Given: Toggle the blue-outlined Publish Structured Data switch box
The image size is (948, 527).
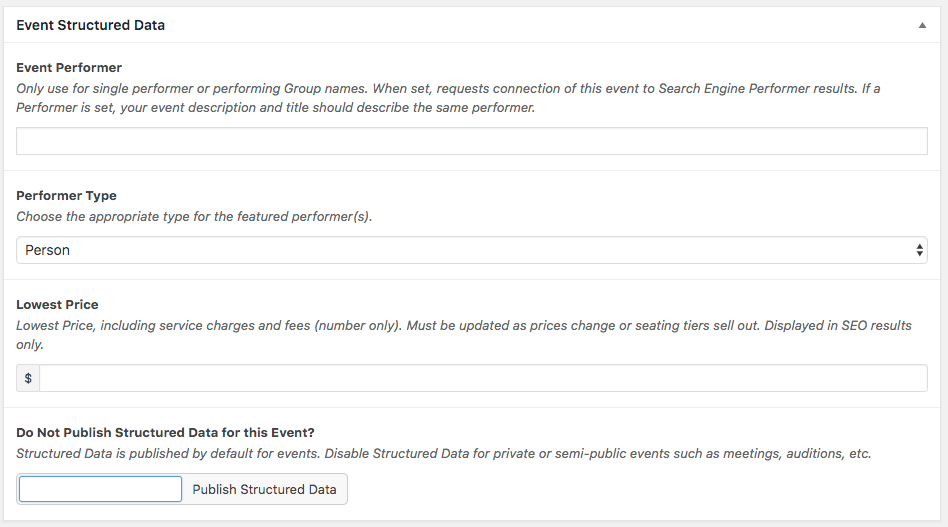Looking at the screenshot, I should [x=100, y=489].
